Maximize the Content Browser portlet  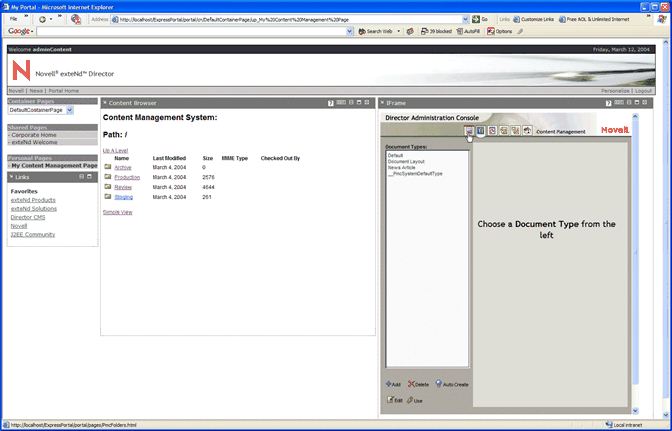(359, 103)
